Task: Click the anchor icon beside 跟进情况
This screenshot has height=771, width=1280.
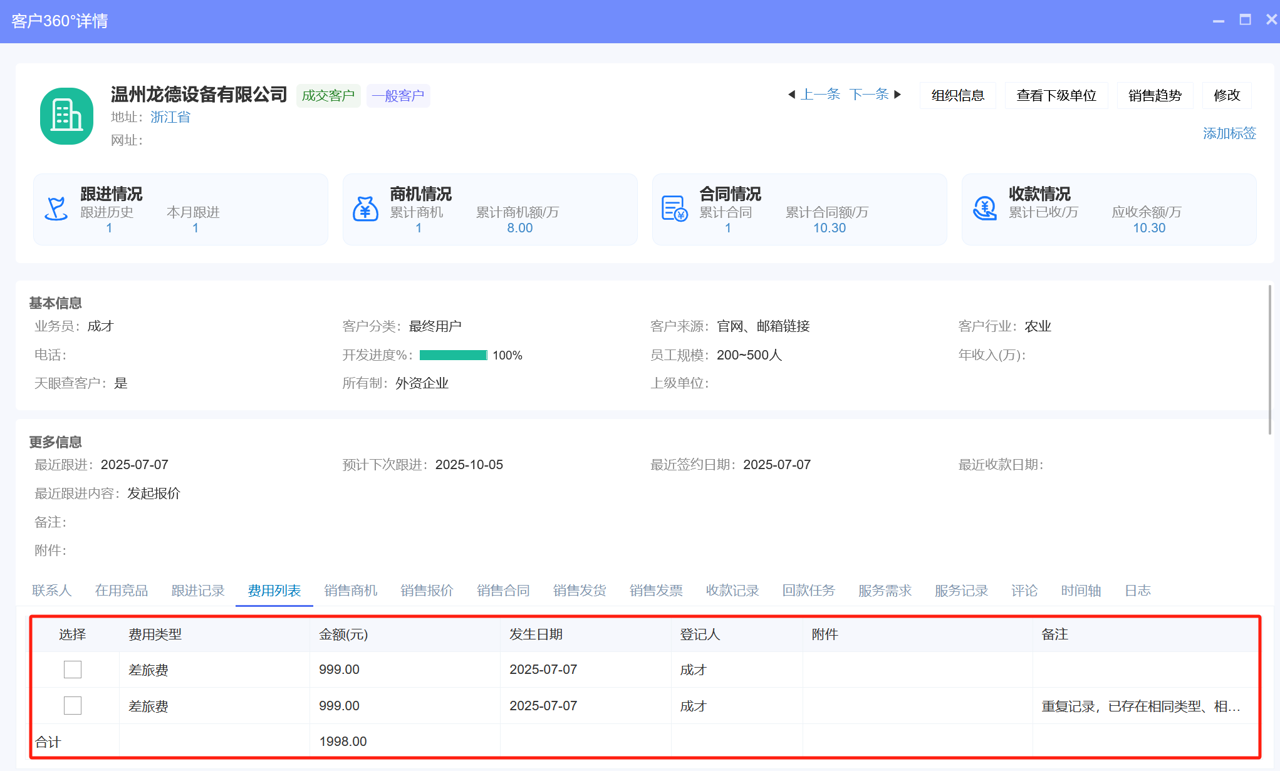Action: point(57,208)
